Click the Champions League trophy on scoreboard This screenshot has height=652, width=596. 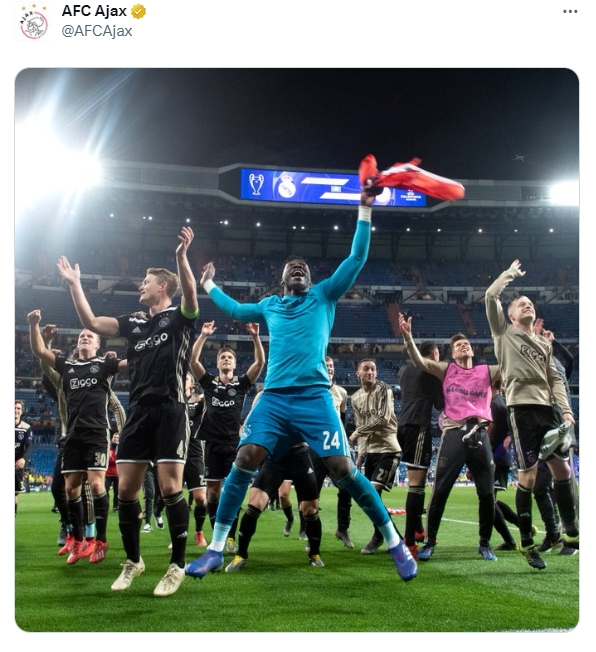point(256,184)
